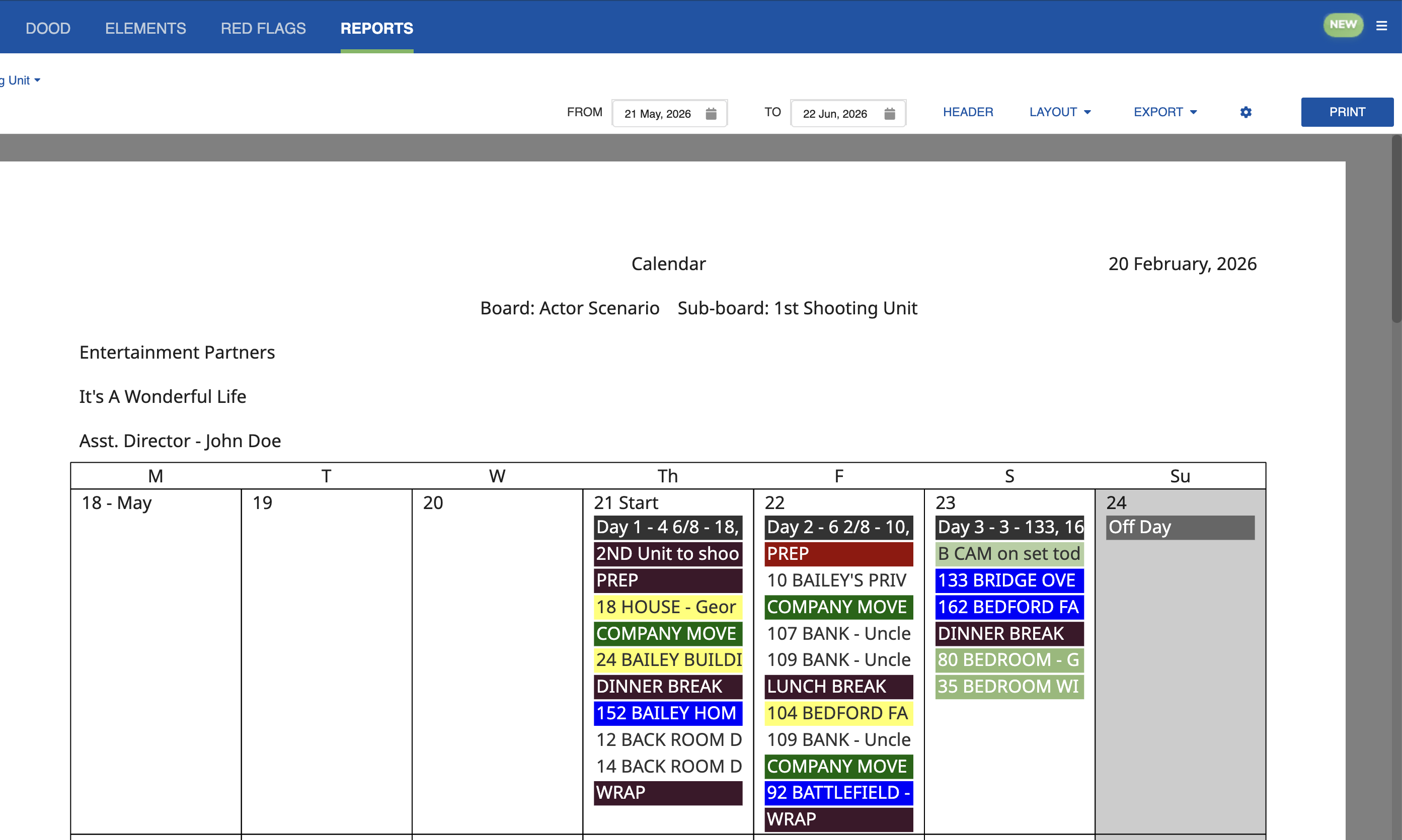Switch to the ELEMENTS tab
Viewport: 1402px width, 840px height.
coord(145,28)
